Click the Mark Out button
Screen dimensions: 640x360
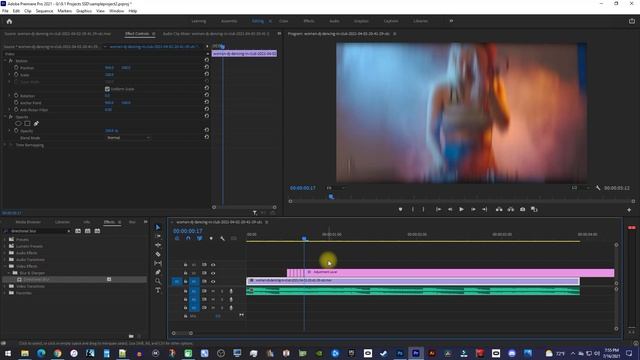(x=423, y=209)
